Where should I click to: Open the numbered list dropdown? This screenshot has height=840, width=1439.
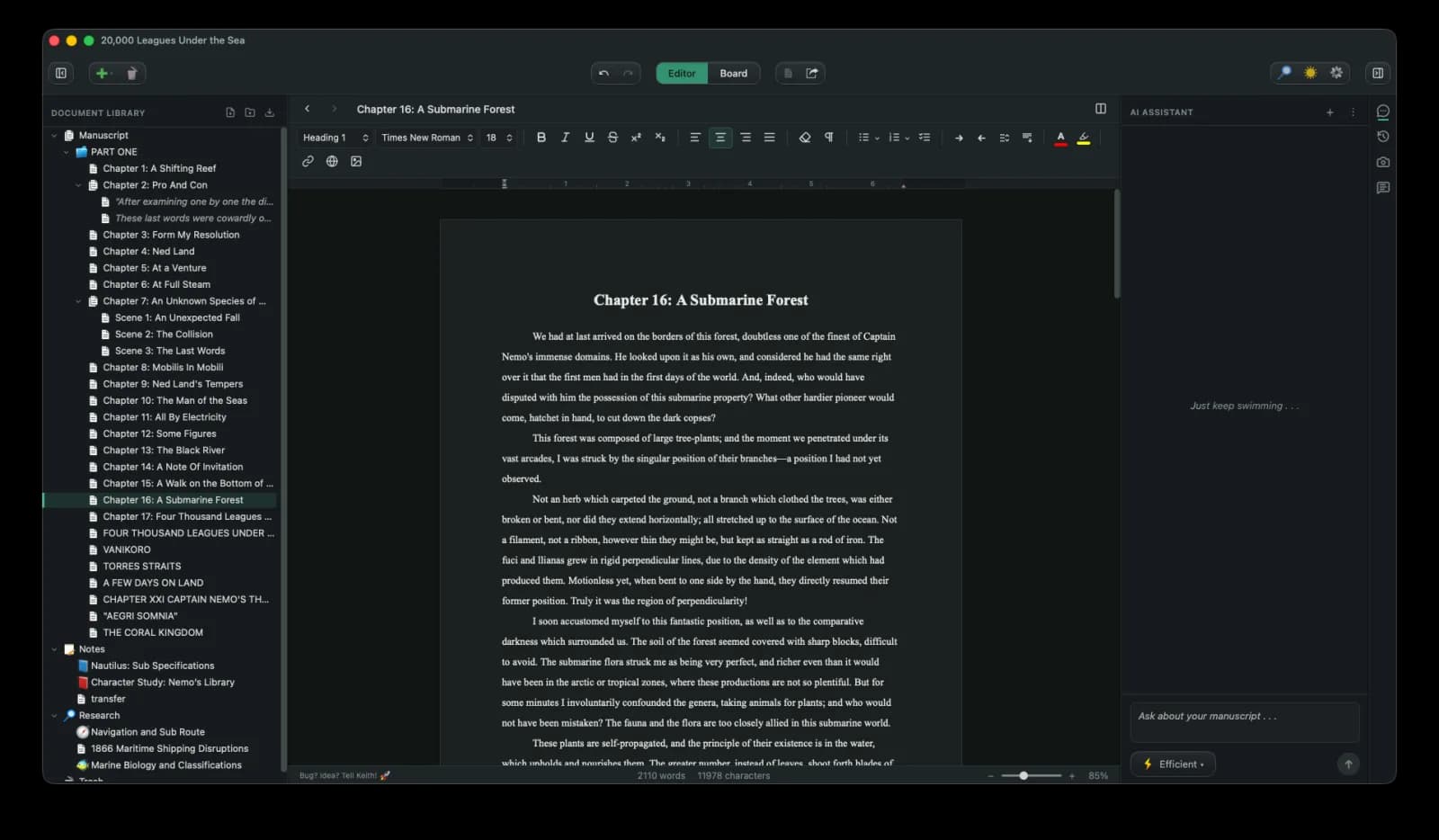[898, 138]
